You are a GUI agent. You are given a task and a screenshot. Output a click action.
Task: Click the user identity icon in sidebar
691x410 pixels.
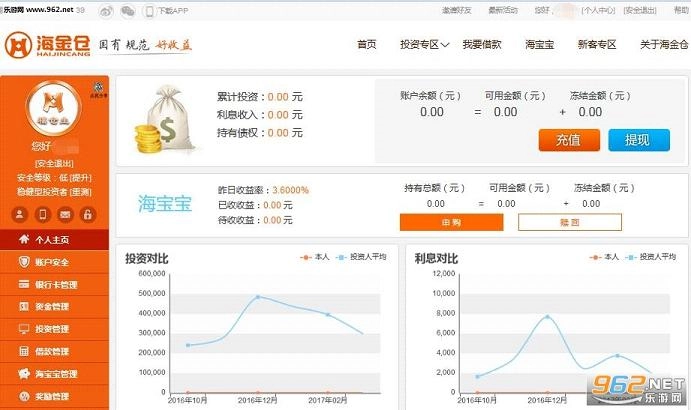tap(19, 214)
